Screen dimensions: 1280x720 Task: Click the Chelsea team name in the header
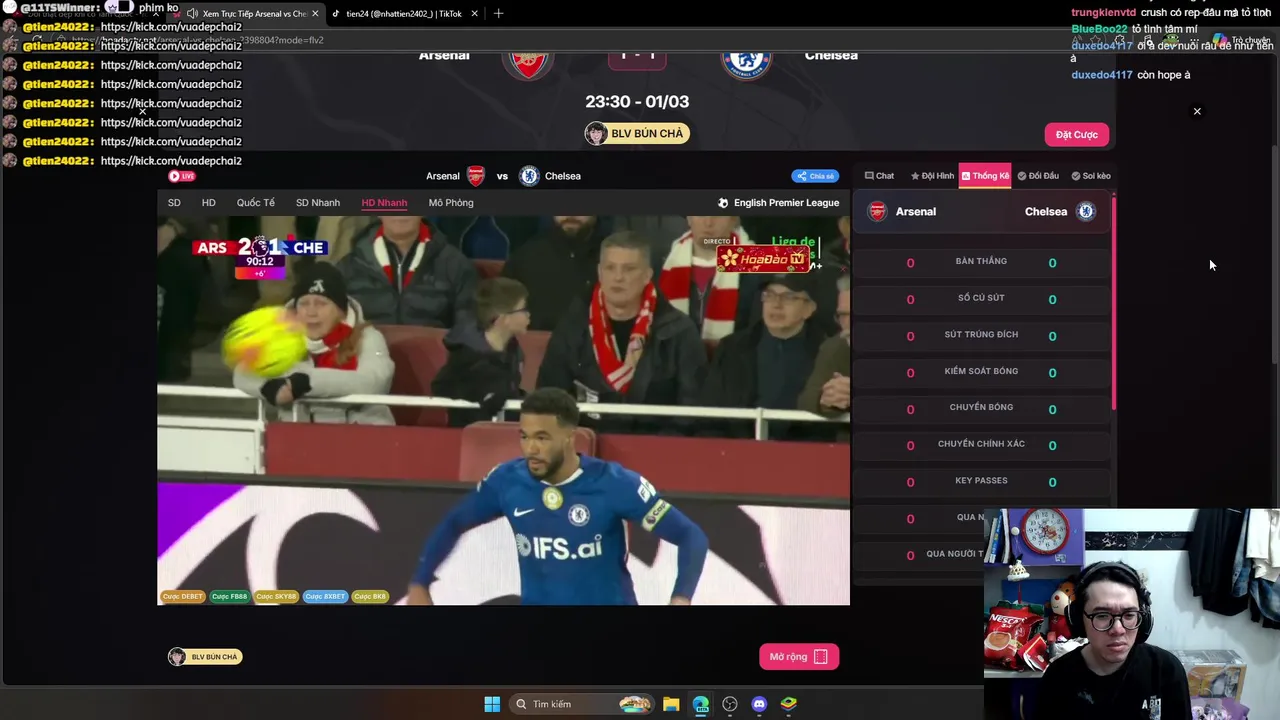point(831,55)
